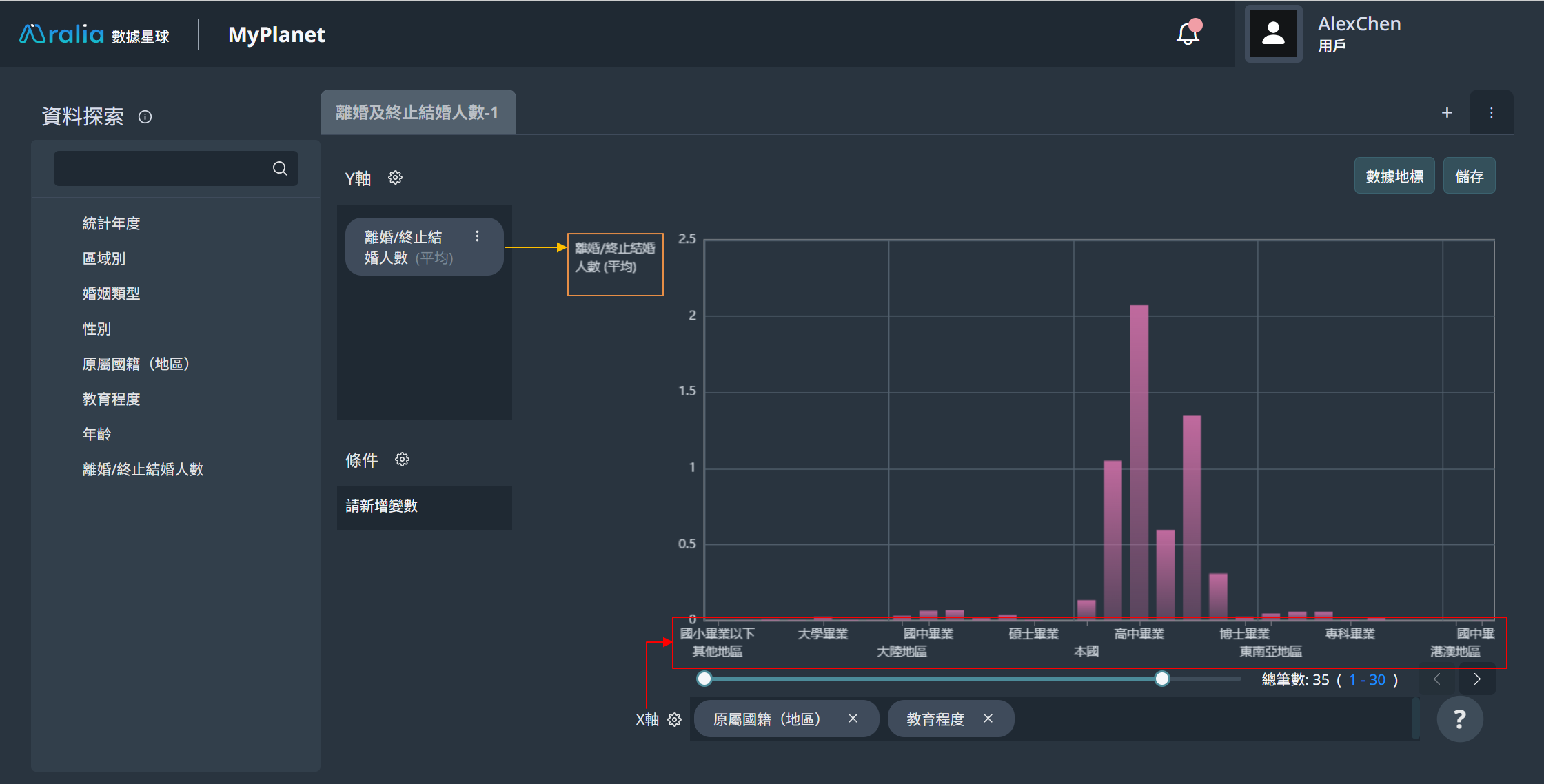Click the AlexChen user avatar
1544x784 pixels.
1273,34
